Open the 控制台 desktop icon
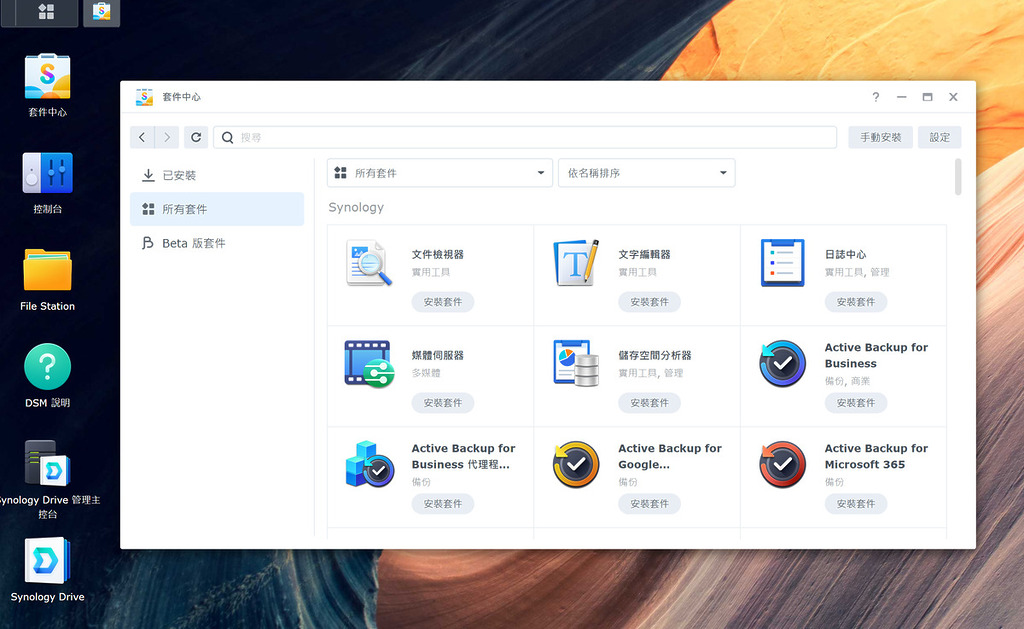1024x629 pixels. pos(47,173)
